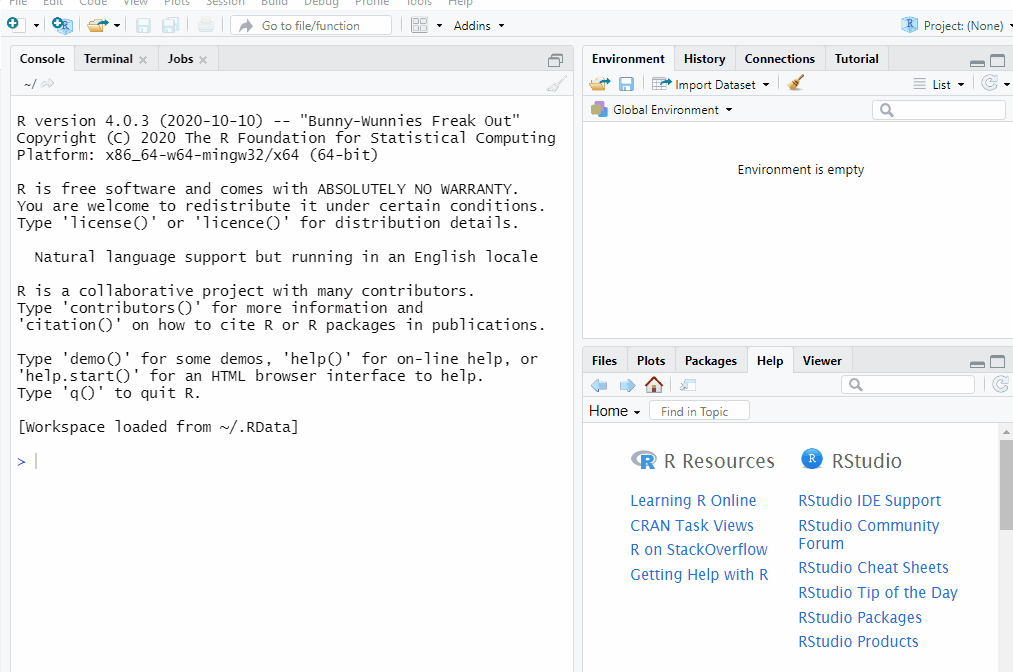The height and width of the screenshot is (672, 1013).
Task: Clear the console with broom icon
Action: pos(556,84)
